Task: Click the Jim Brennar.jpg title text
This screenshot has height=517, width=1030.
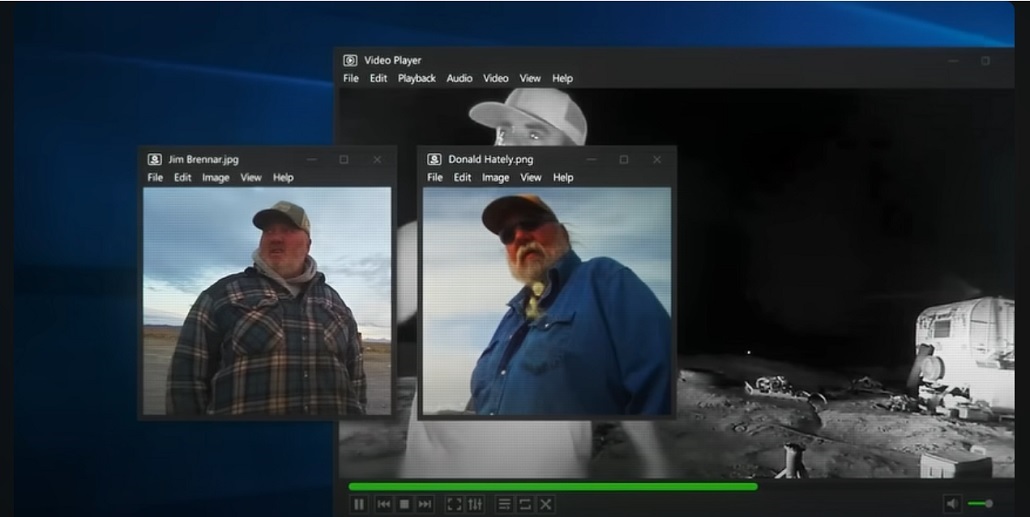Action: point(203,160)
